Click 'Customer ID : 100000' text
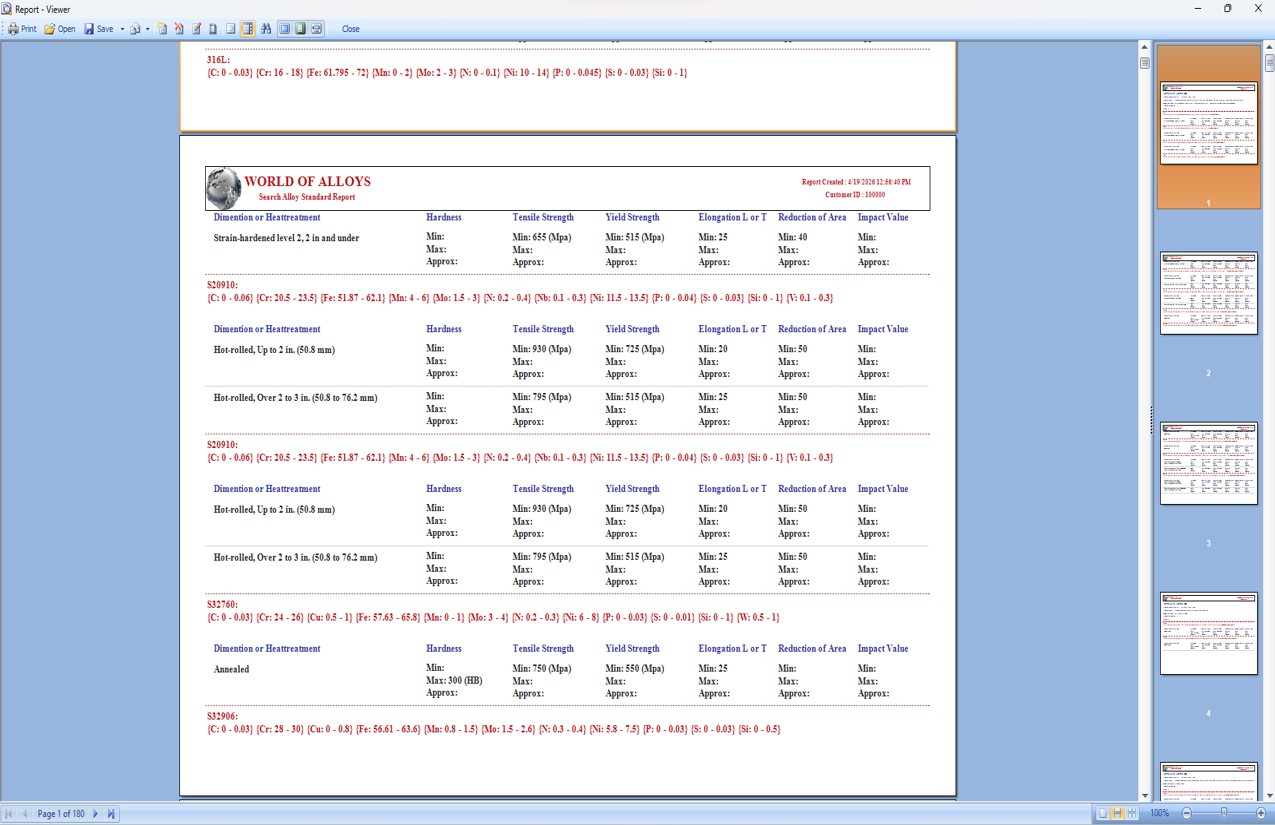This screenshot has height=825, width=1275. pyautogui.click(x=855, y=196)
